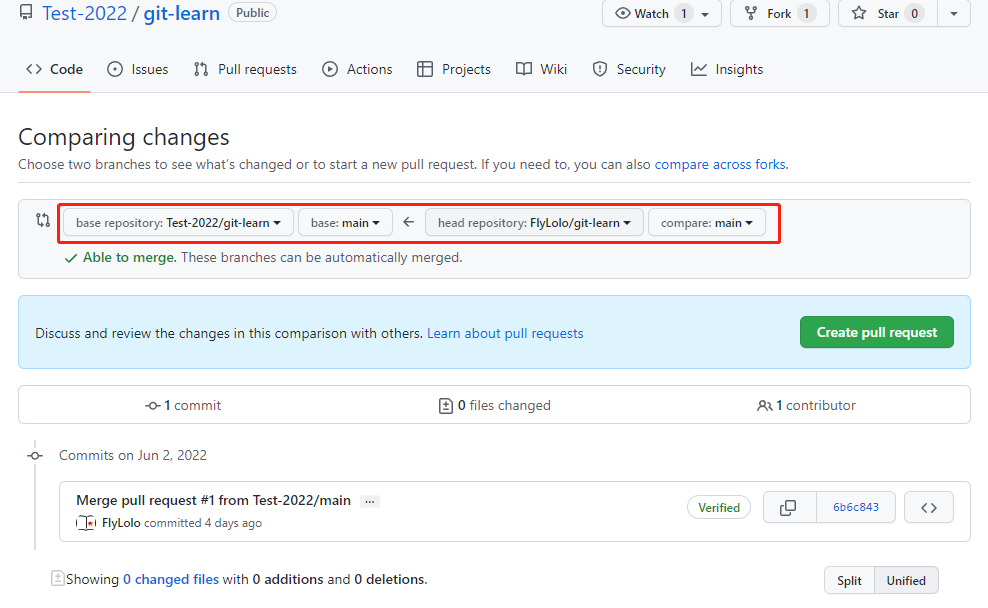This screenshot has height=608, width=988.
Task: Follow the compare across forks link
Action: pos(720,164)
